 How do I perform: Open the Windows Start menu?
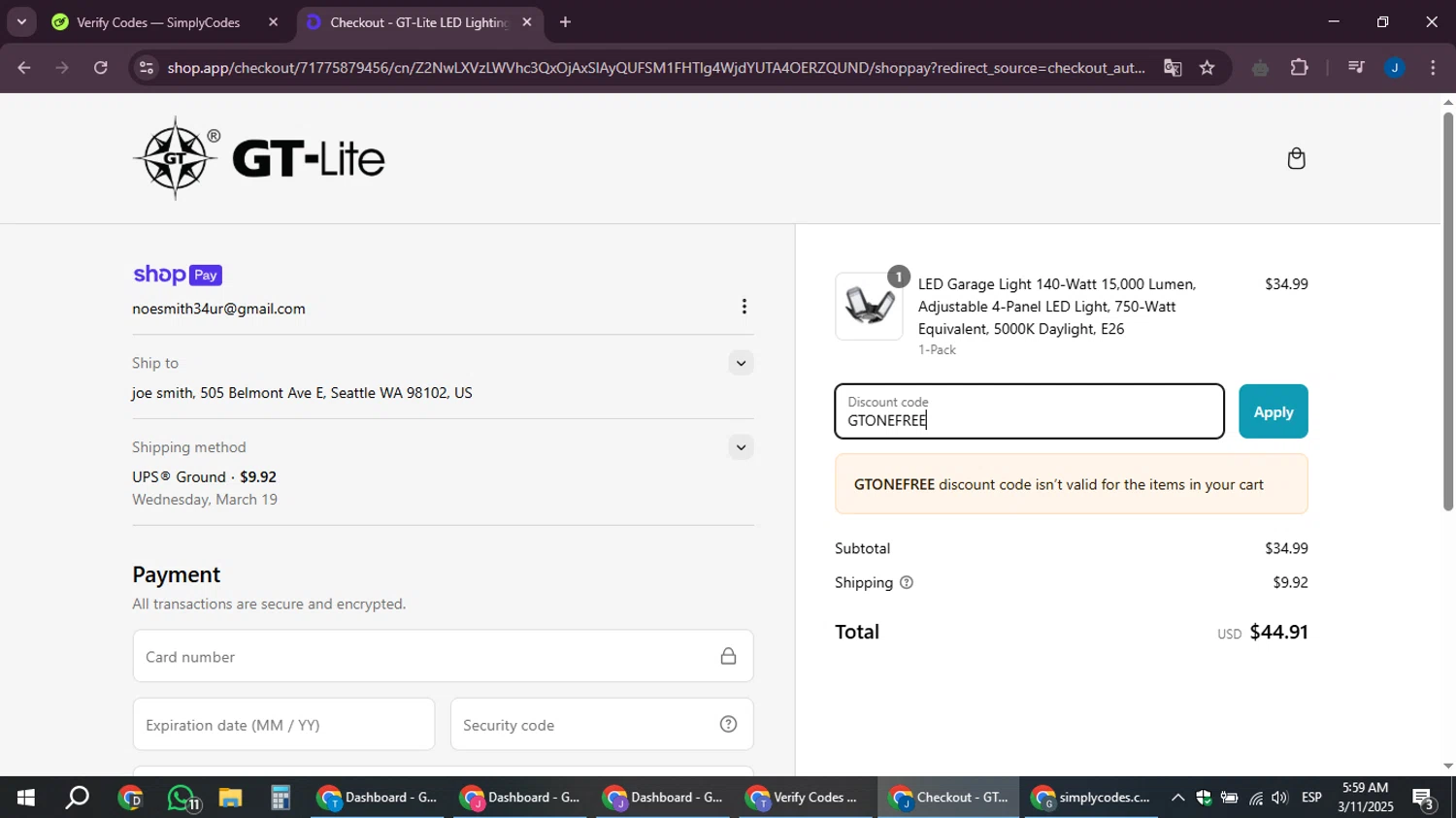click(26, 798)
